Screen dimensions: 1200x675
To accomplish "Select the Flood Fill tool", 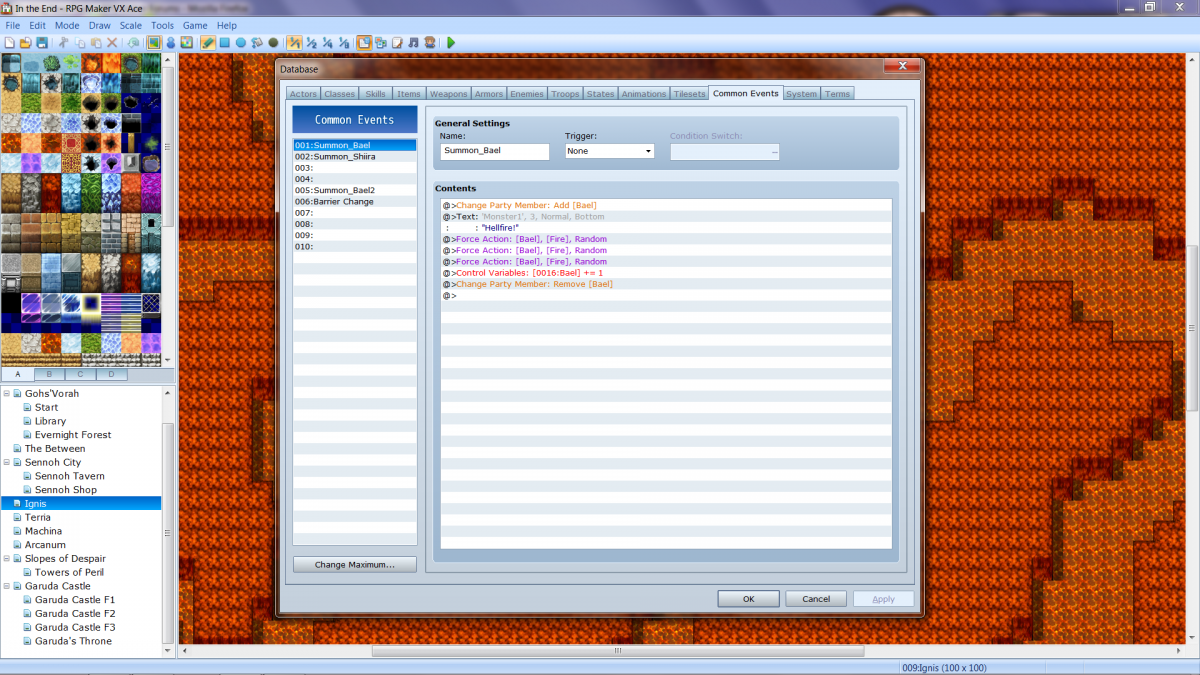I will (x=257, y=43).
